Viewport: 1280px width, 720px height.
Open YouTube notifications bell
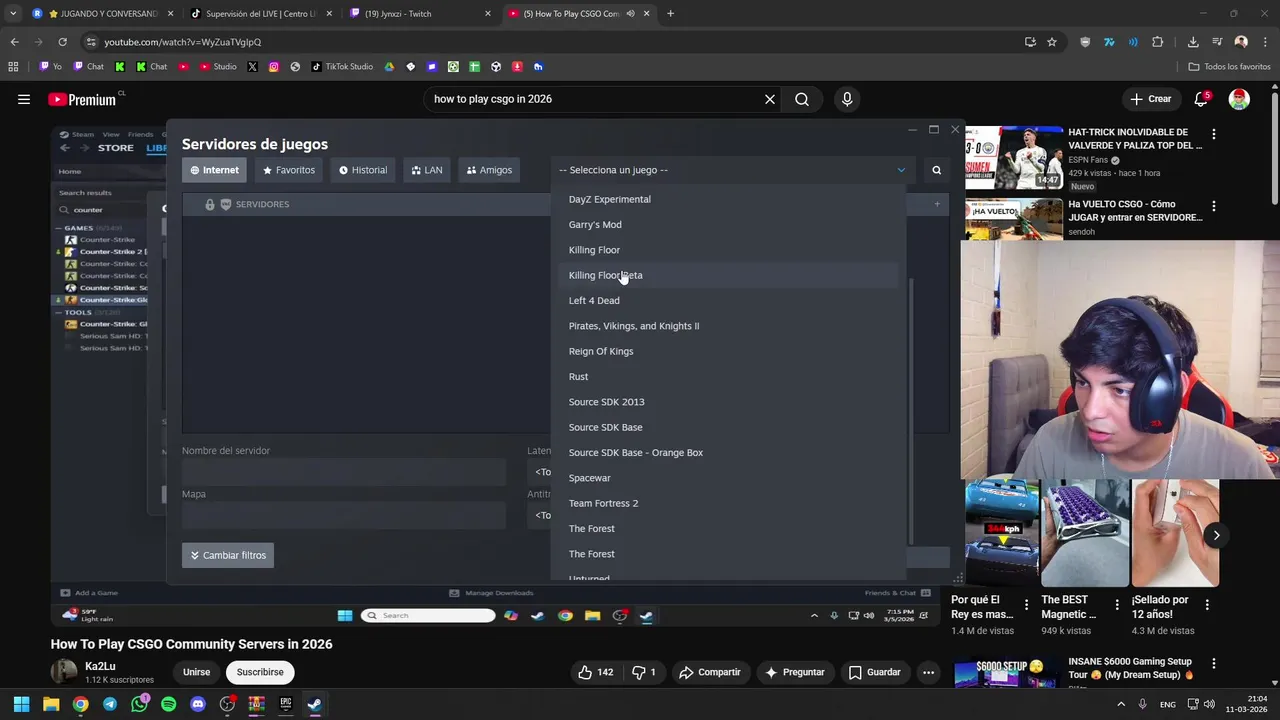(1202, 99)
